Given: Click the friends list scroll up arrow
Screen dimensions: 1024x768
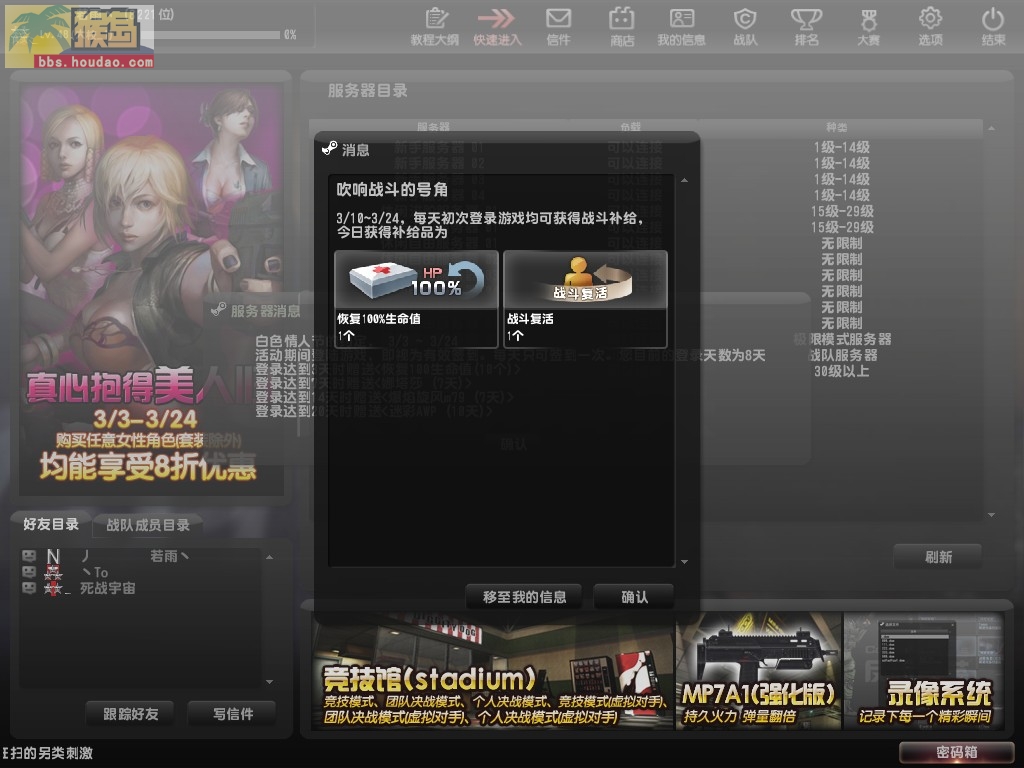Looking at the screenshot, I should pos(270,557).
